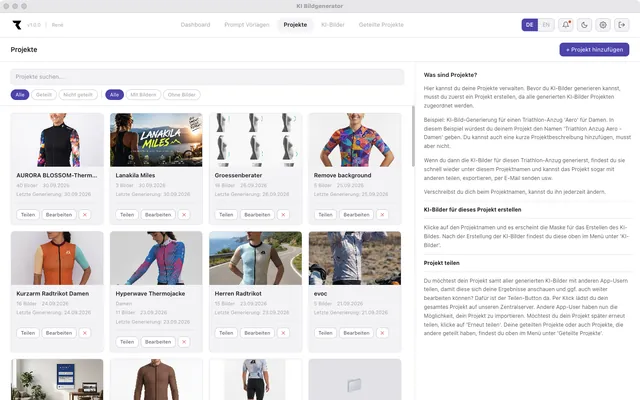This screenshot has height=400, width=640.
Task: Switch language to DE
Action: [530, 25]
